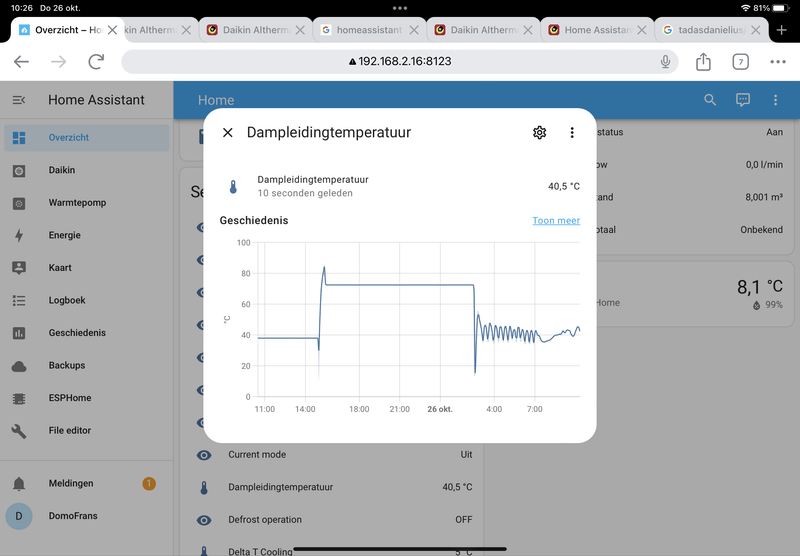Click the 8,1 °C weather card value
The image size is (800, 556).
(x=759, y=287)
